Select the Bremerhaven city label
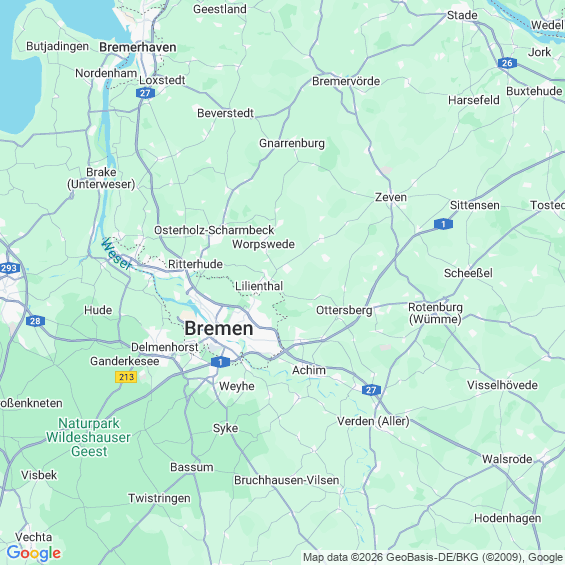Image resolution: width=565 pixels, height=565 pixels. coord(138,47)
